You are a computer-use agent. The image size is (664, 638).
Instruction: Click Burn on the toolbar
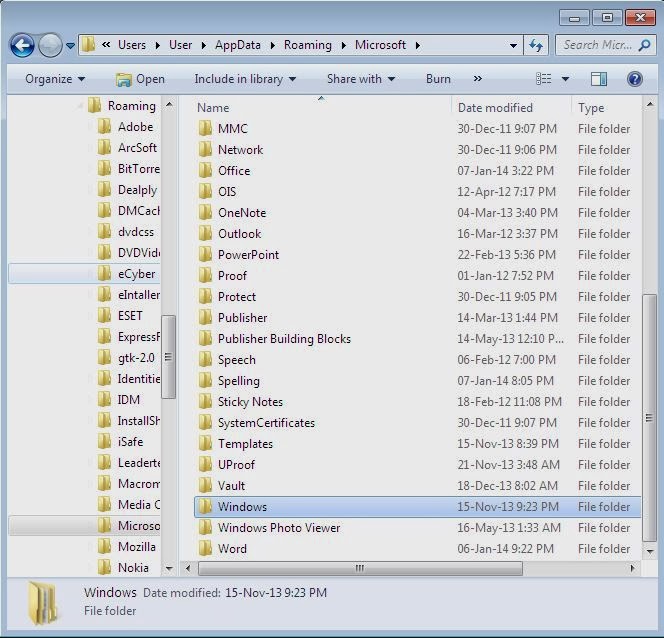pos(438,79)
